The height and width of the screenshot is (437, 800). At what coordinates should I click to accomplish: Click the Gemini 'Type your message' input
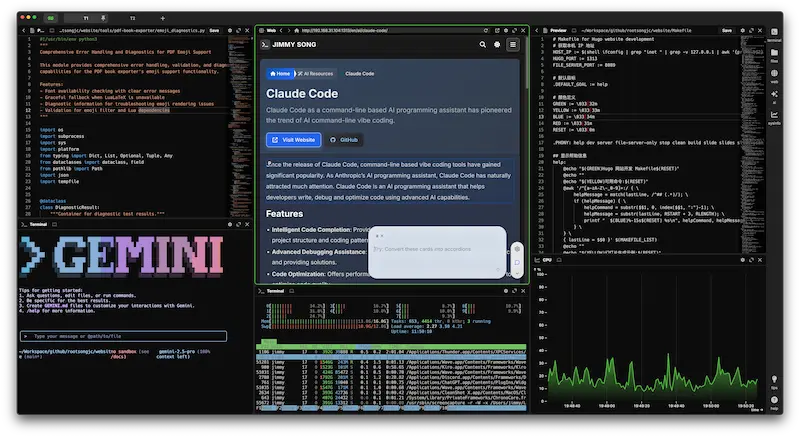tap(123, 336)
